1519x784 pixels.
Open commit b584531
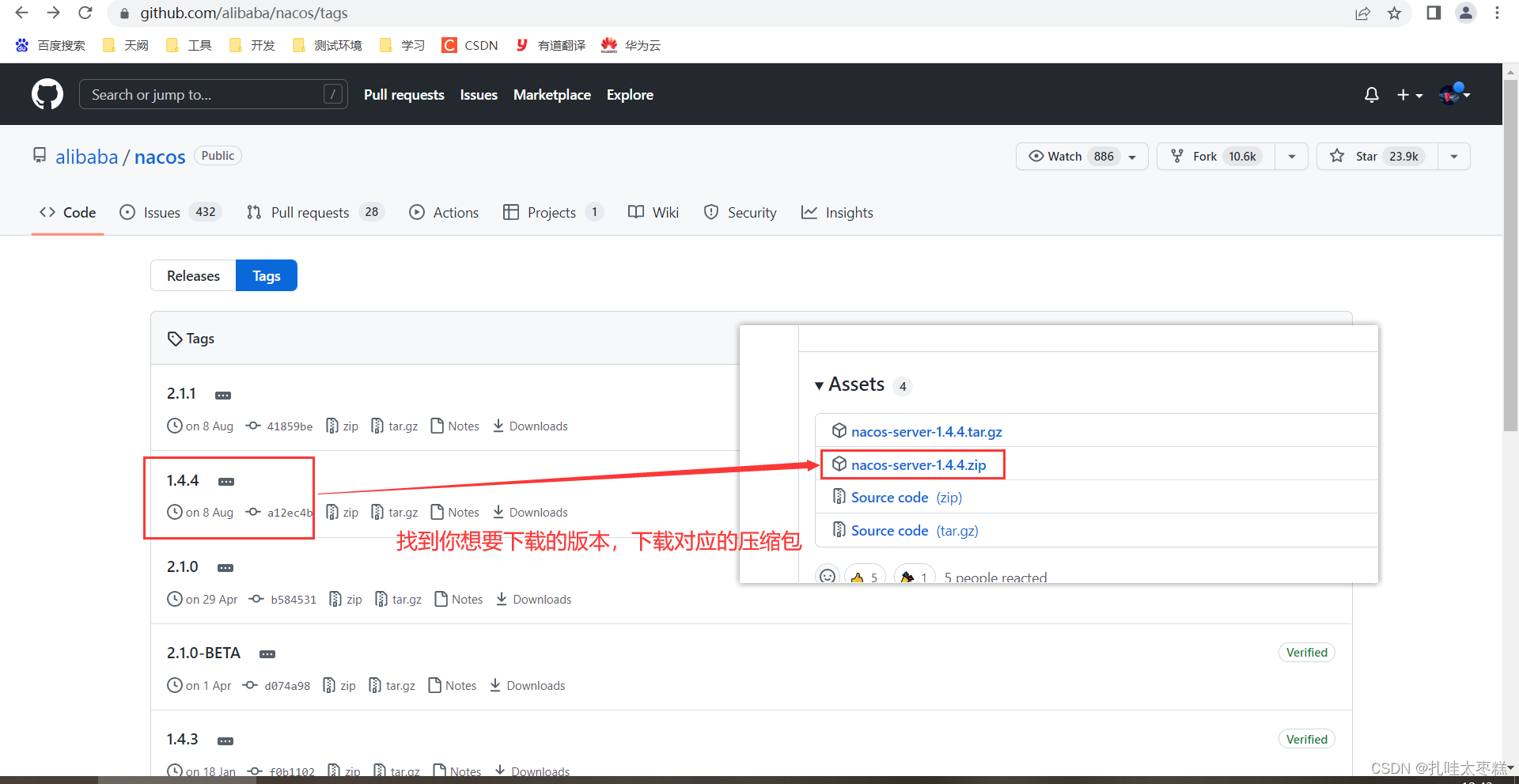(x=294, y=600)
